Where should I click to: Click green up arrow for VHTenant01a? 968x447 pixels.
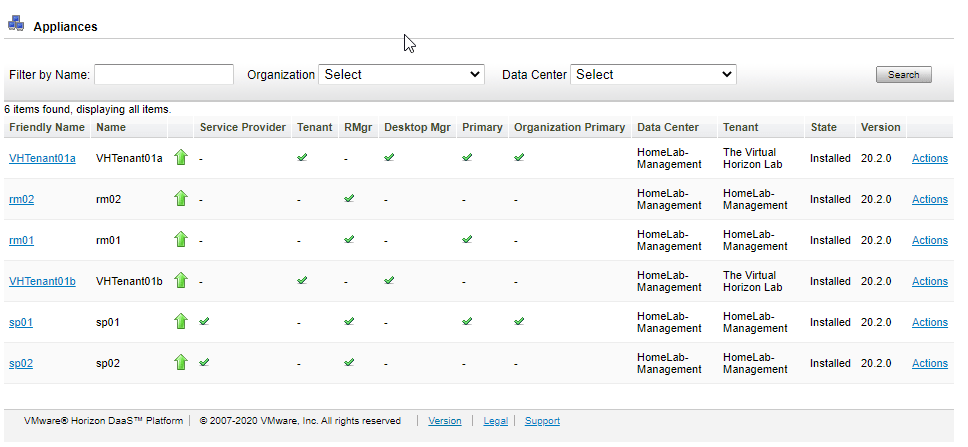(x=181, y=157)
